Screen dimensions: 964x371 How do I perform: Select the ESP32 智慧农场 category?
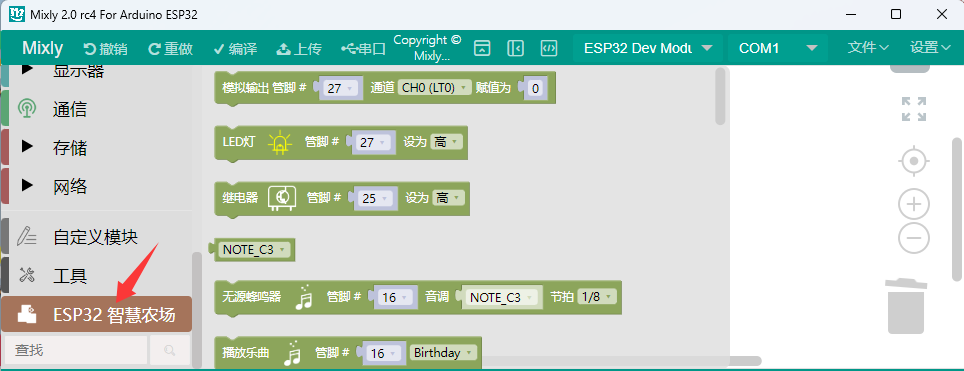pyautogui.click(x=97, y=314)
